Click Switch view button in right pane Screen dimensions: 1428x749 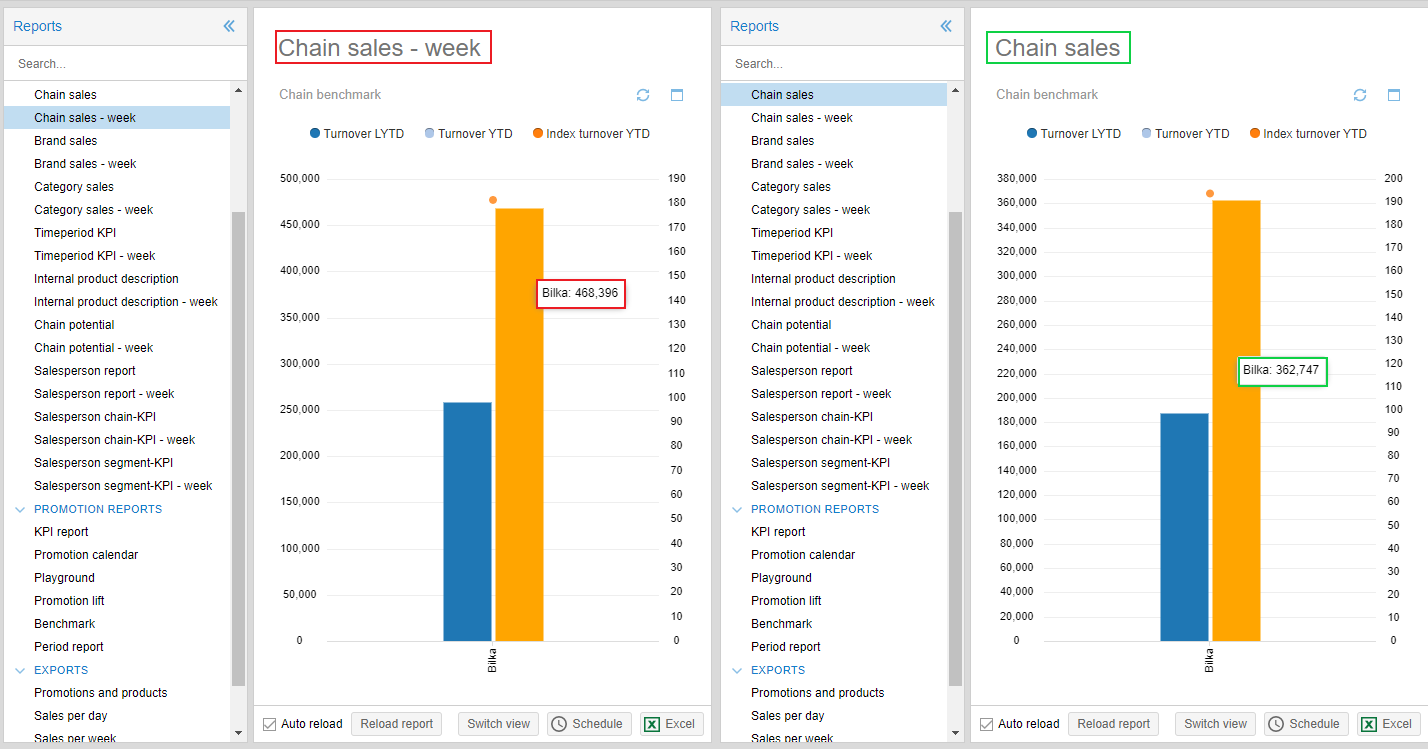(x=1215, y=724)
